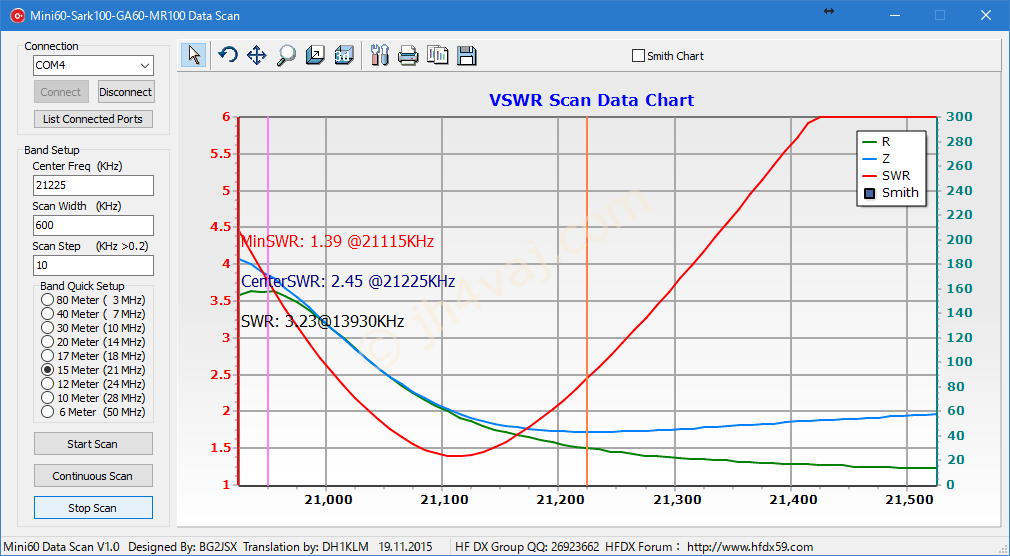Click the Center Freq input field
The height and width of the screenshot is (556, 1010).
[x=93, y=186]
